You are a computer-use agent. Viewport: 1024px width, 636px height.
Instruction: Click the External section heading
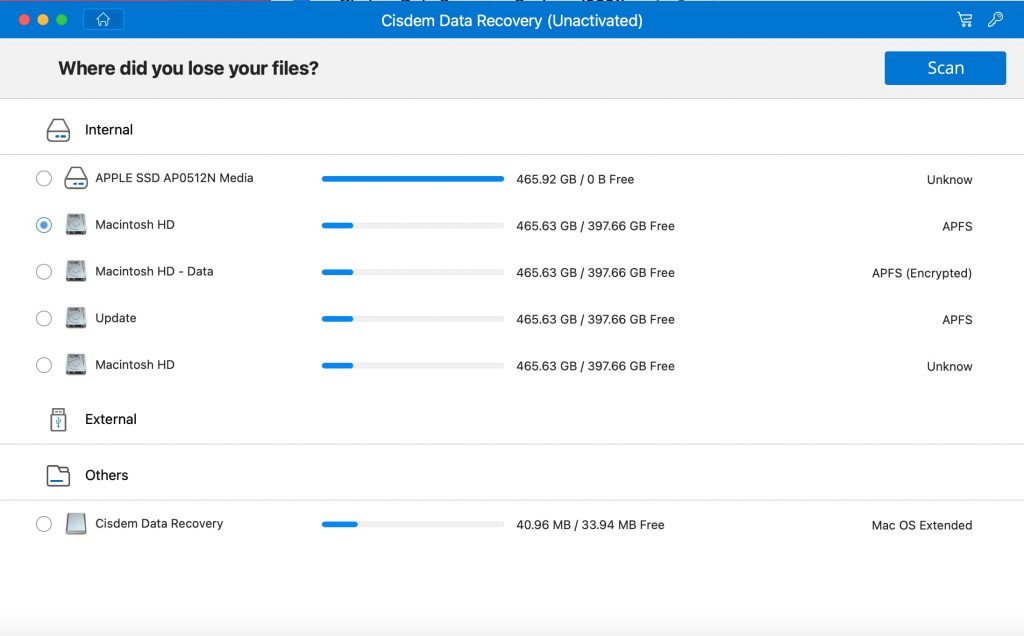110,419
